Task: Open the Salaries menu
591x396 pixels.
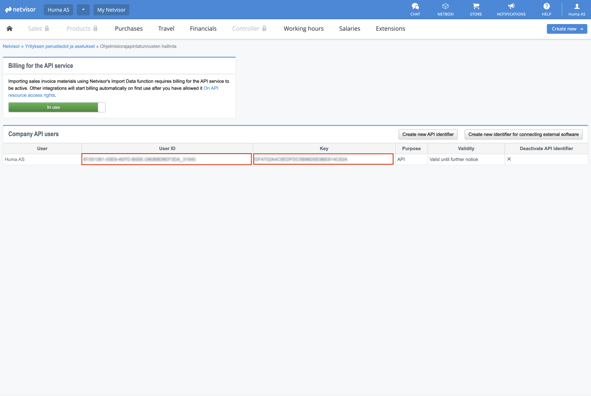Action: pos(349,28)
